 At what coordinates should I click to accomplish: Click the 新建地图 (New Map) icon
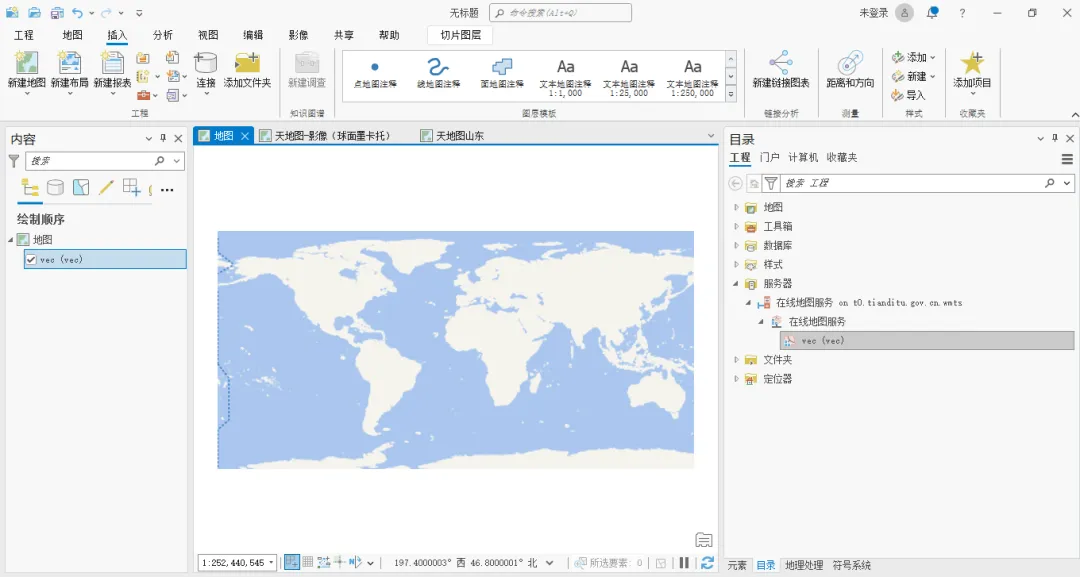(x=27, y=63)
